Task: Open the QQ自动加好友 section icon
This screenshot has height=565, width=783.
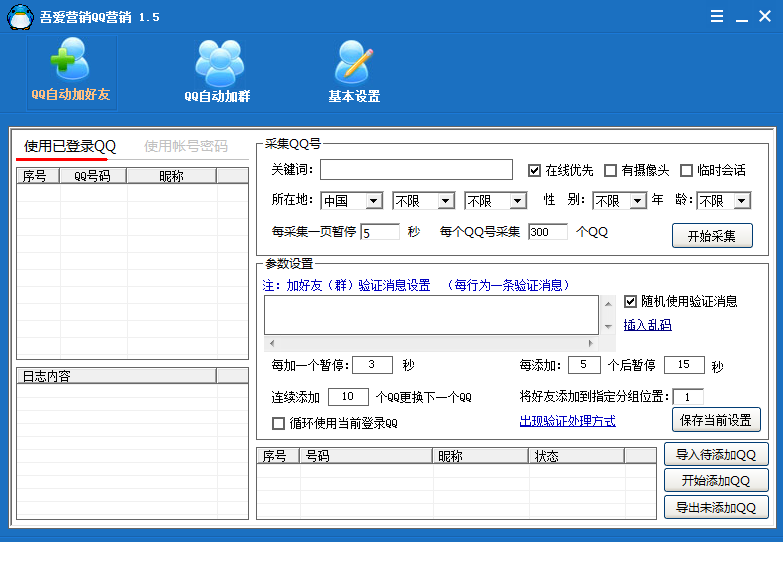Action: 71,71
